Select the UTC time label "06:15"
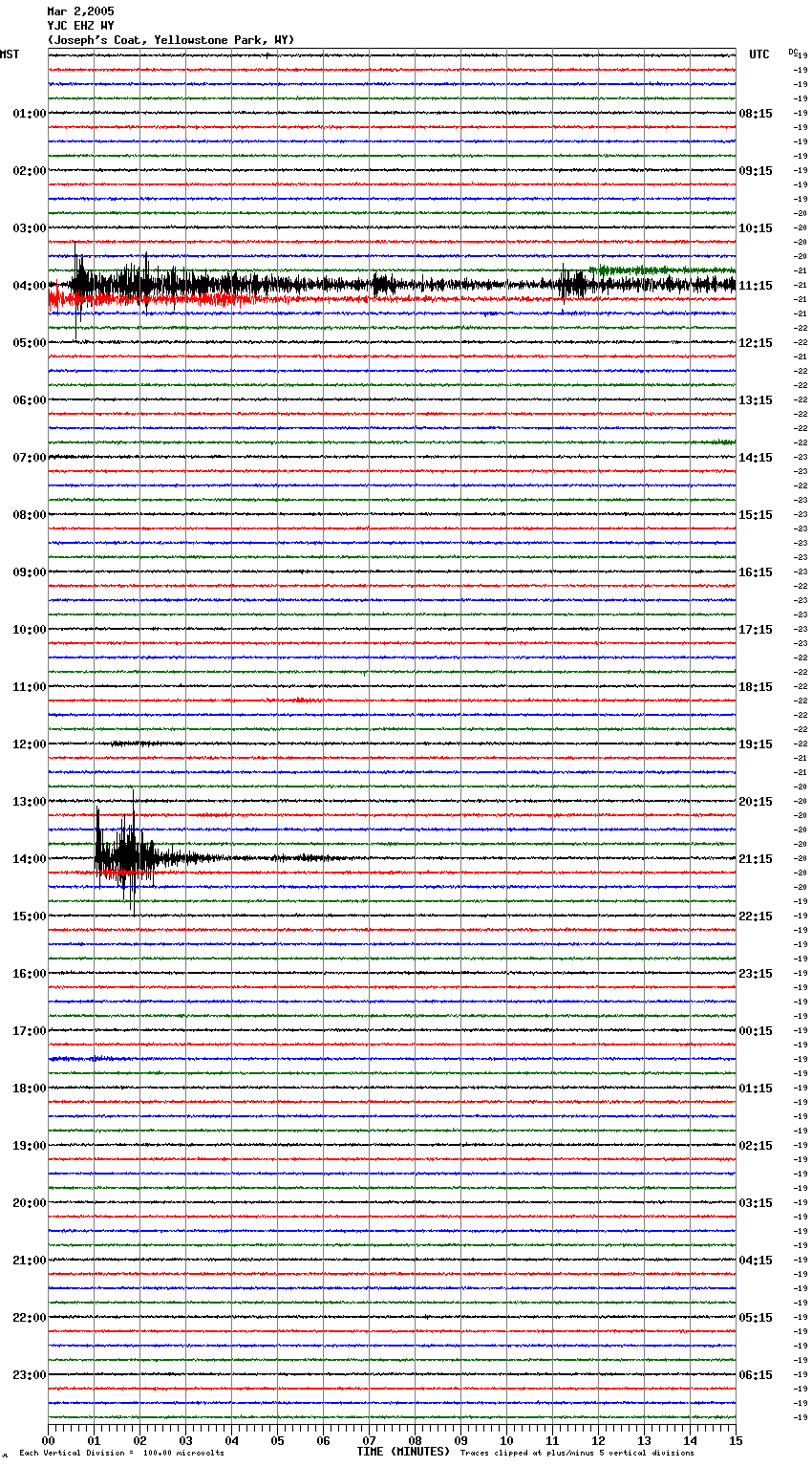Image resolution: width=812 pixels, height=1466 pixels. coord(756,1375)
